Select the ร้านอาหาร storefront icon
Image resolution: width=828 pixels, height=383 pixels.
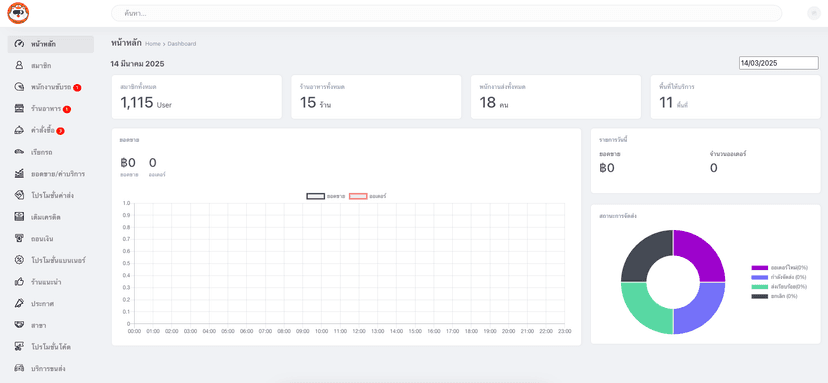point(20,109)
